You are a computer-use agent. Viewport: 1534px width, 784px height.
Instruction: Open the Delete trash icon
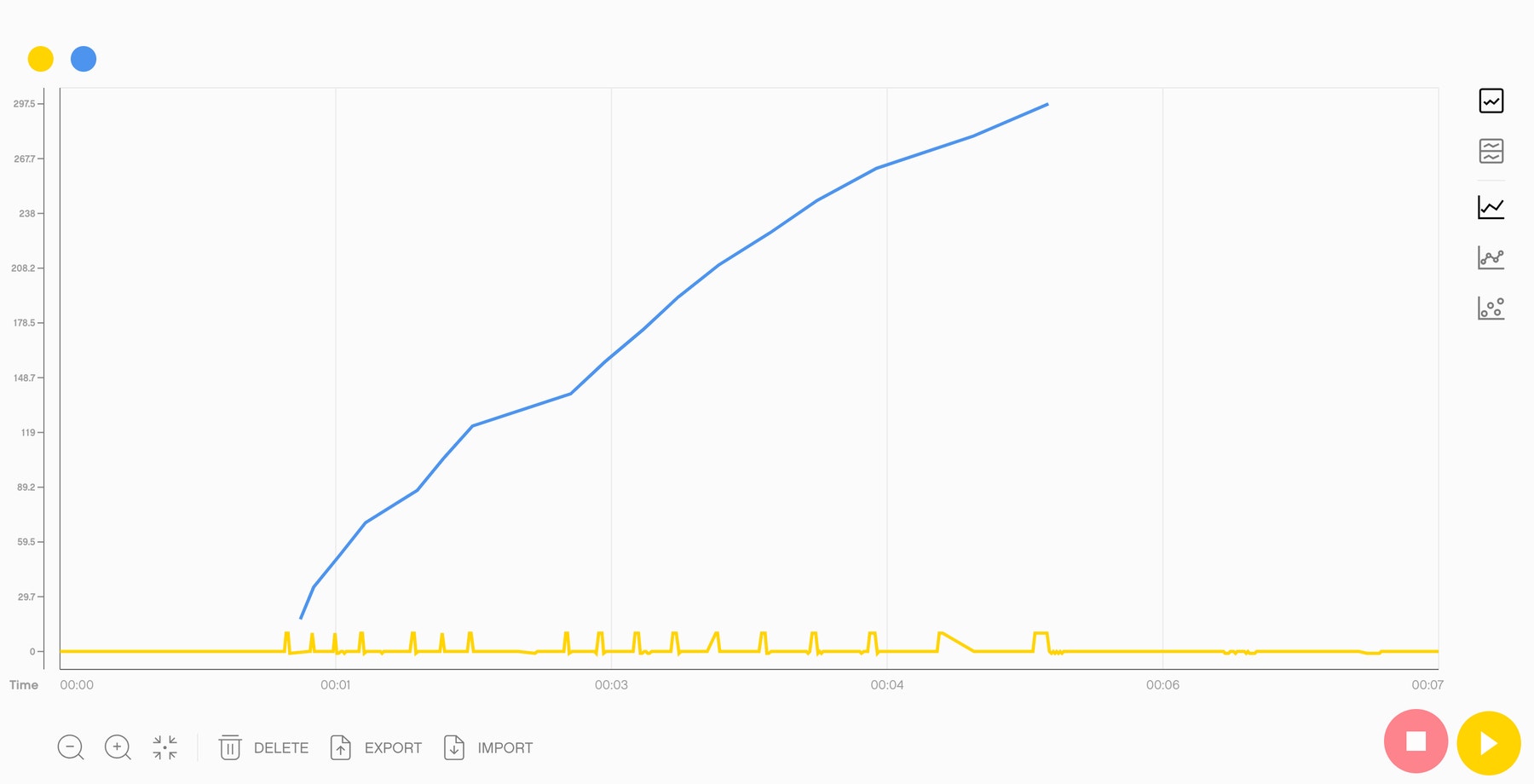click(229, 747)
